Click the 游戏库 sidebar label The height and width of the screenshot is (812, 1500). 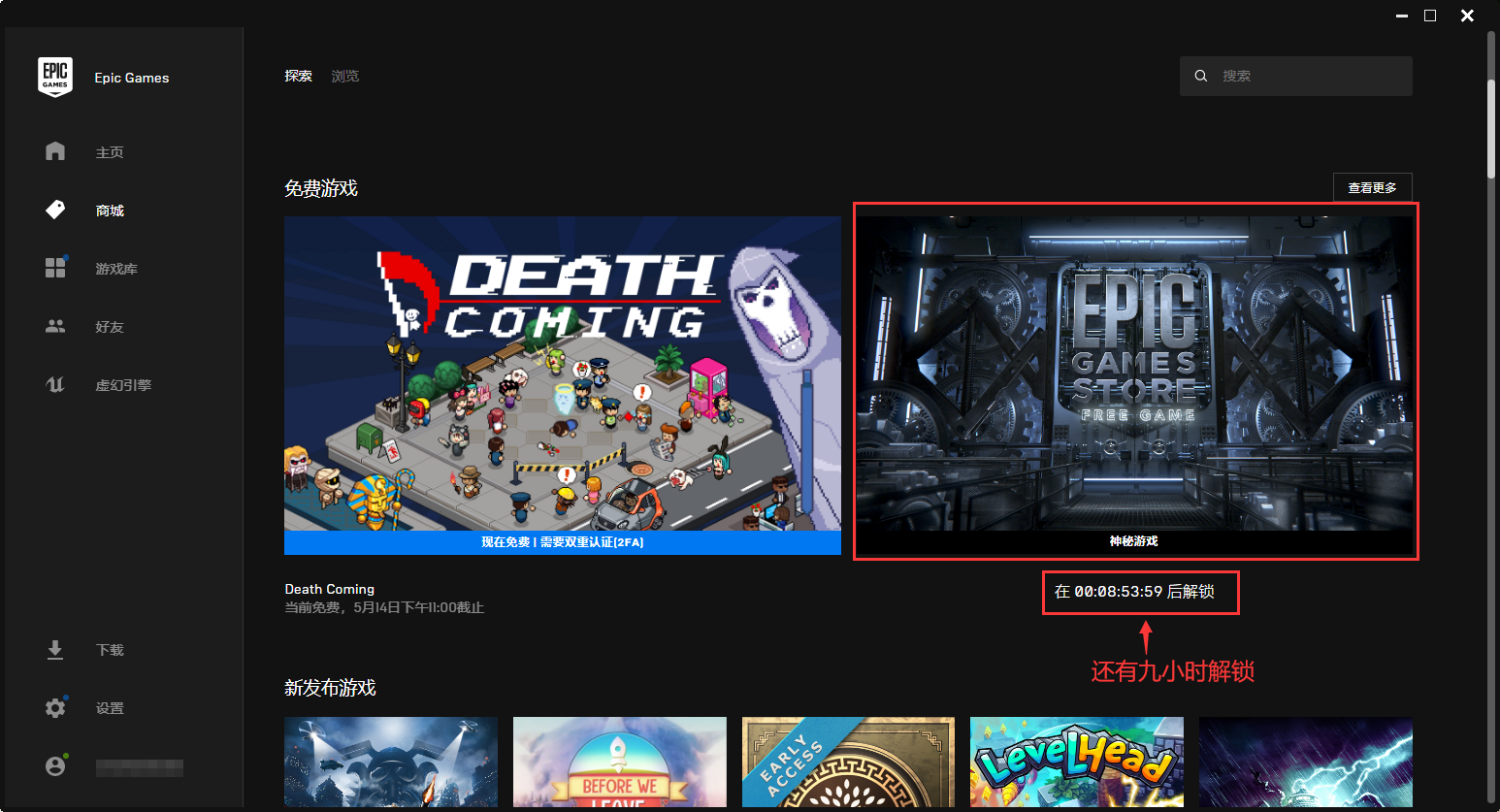tap(116, 269)
